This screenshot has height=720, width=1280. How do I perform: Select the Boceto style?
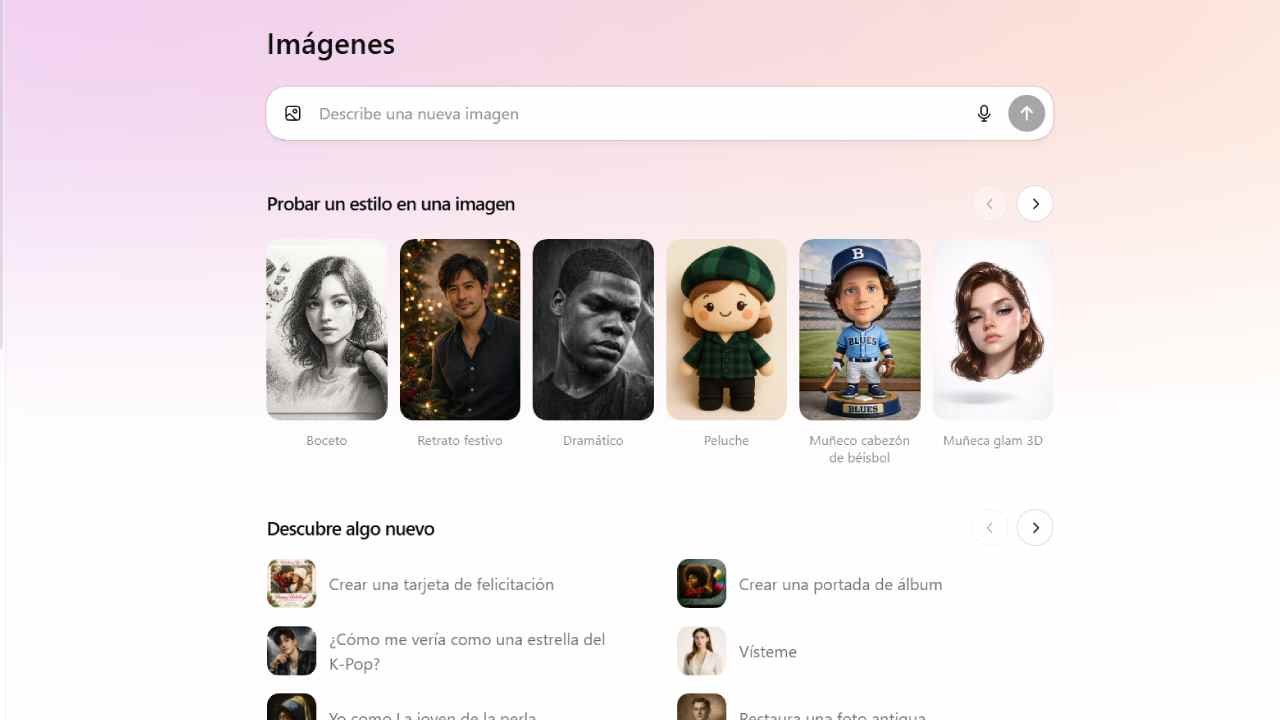coord(326,330)
